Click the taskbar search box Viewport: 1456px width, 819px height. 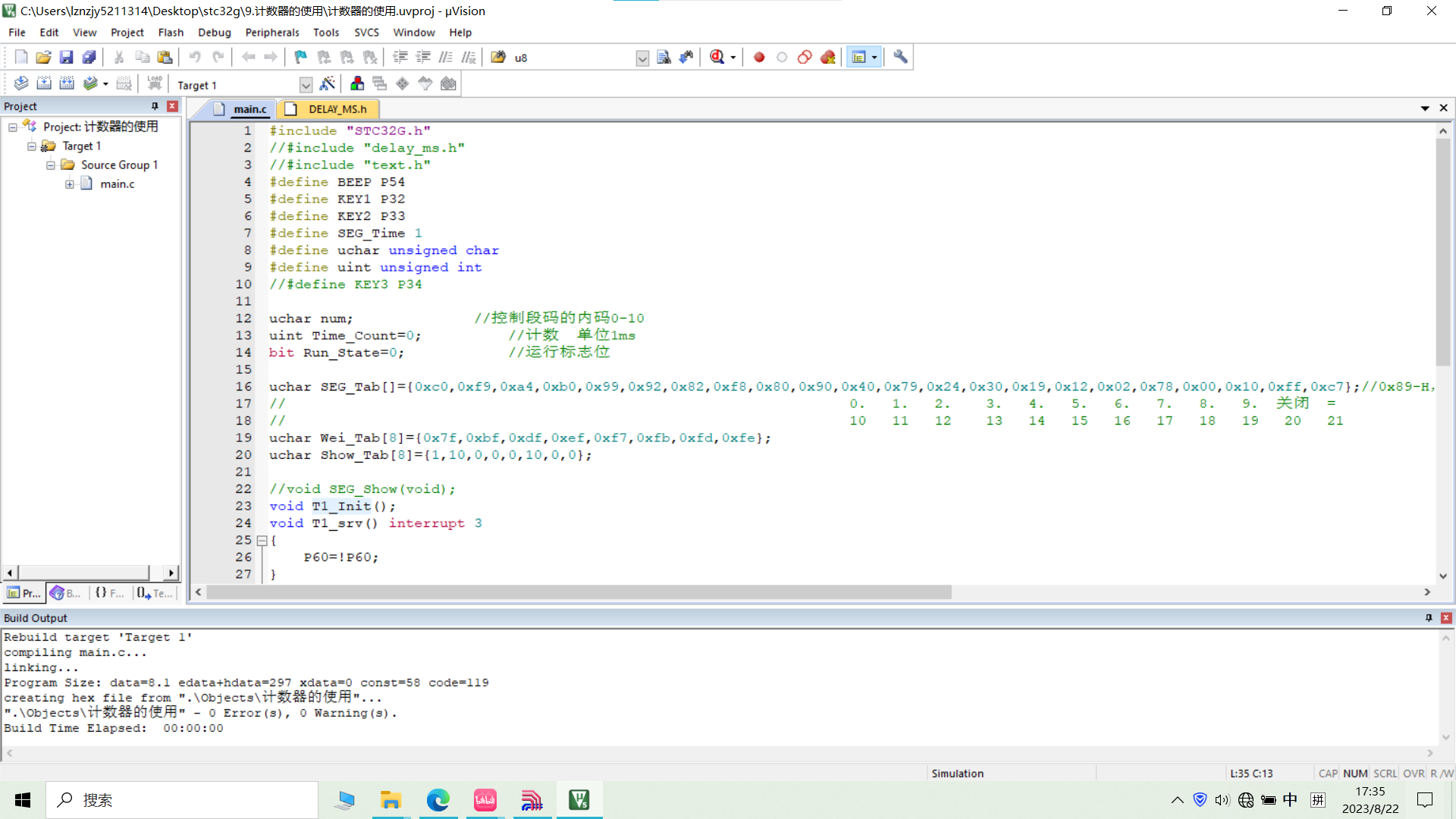[182, 800]
